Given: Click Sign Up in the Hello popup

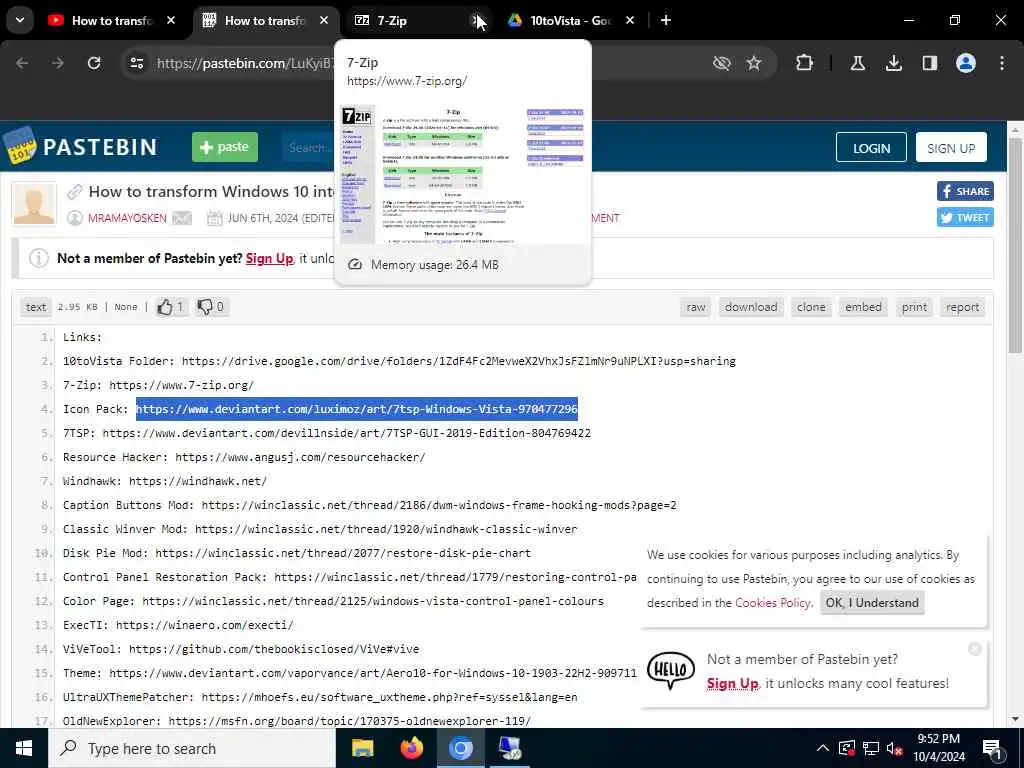Looking at the screenshot, I should 732,684.
